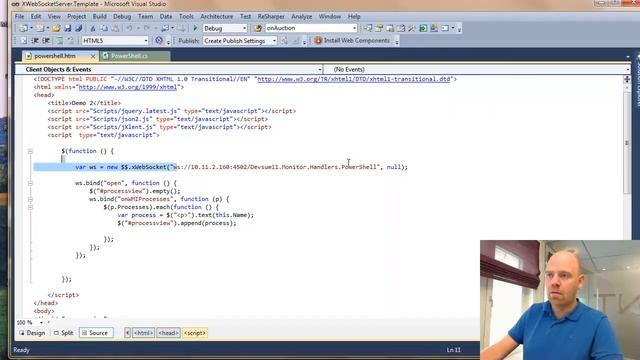Click the Comment Selection toolbar icon
Viewport: 640px width, 360px height.
60,40
